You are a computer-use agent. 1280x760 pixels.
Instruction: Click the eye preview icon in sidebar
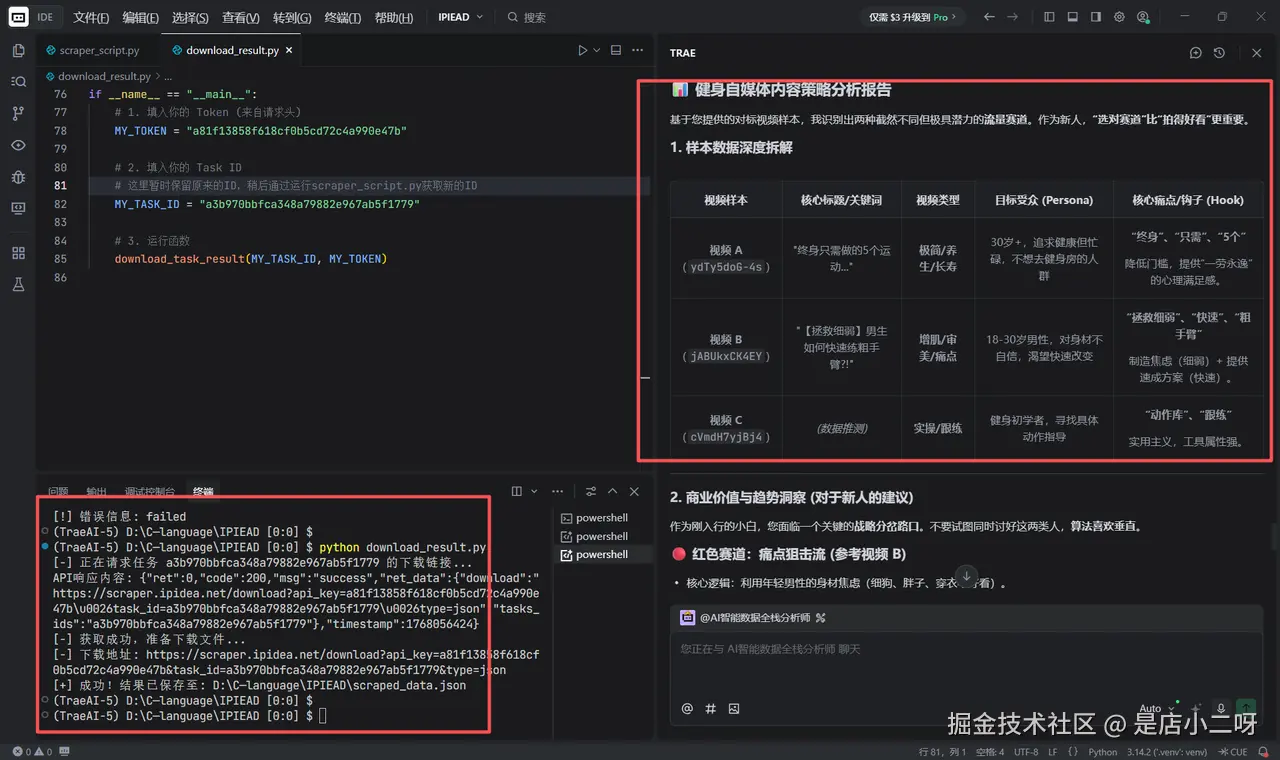(x=18, y=145)
